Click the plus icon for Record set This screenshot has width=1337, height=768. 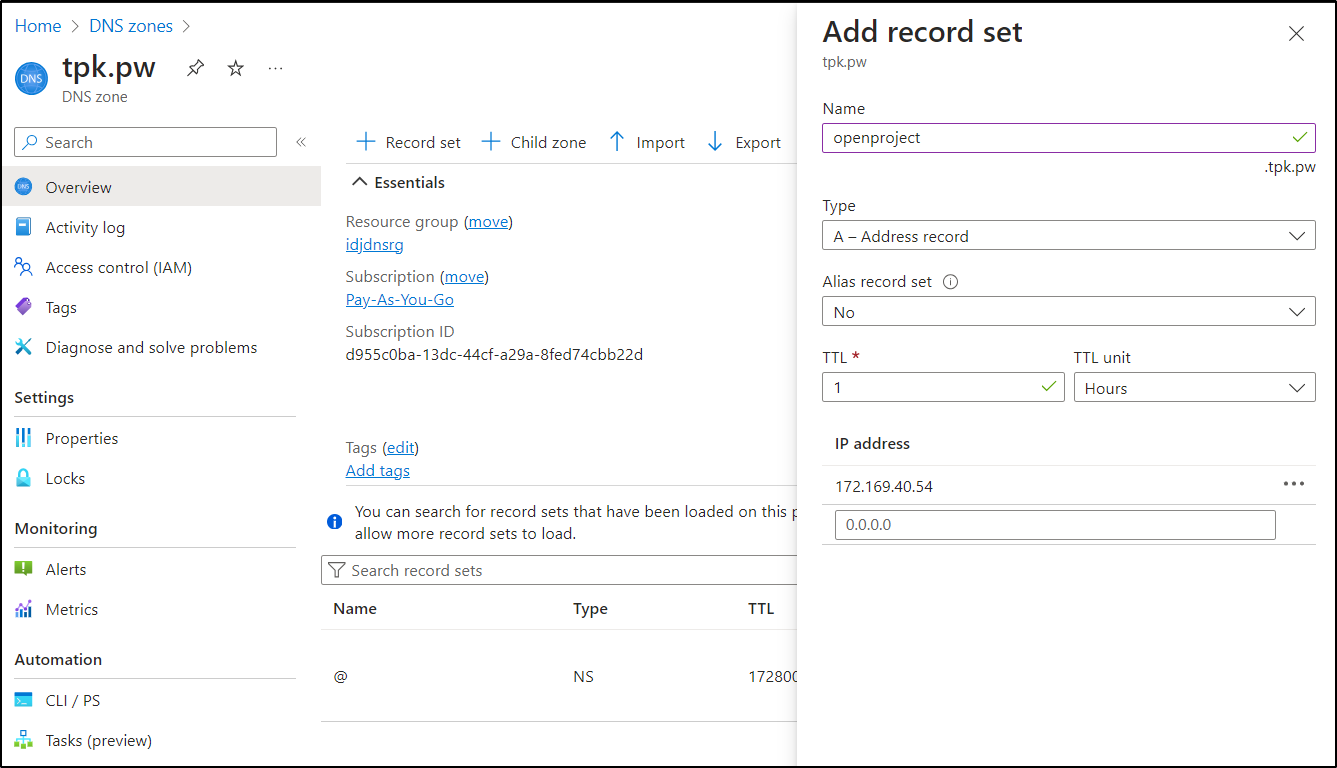(x=366, y=142)
